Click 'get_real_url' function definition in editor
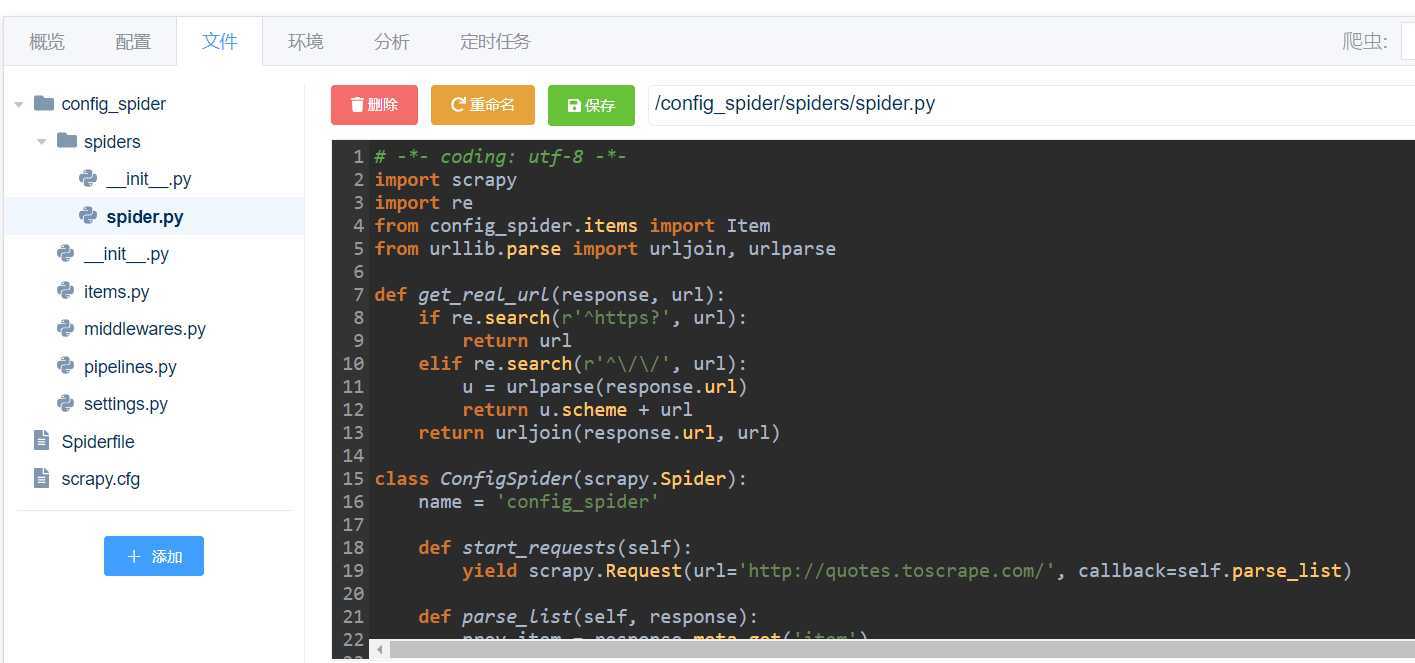The width and height of the screenshot is (1415, 663). (549, 295)
